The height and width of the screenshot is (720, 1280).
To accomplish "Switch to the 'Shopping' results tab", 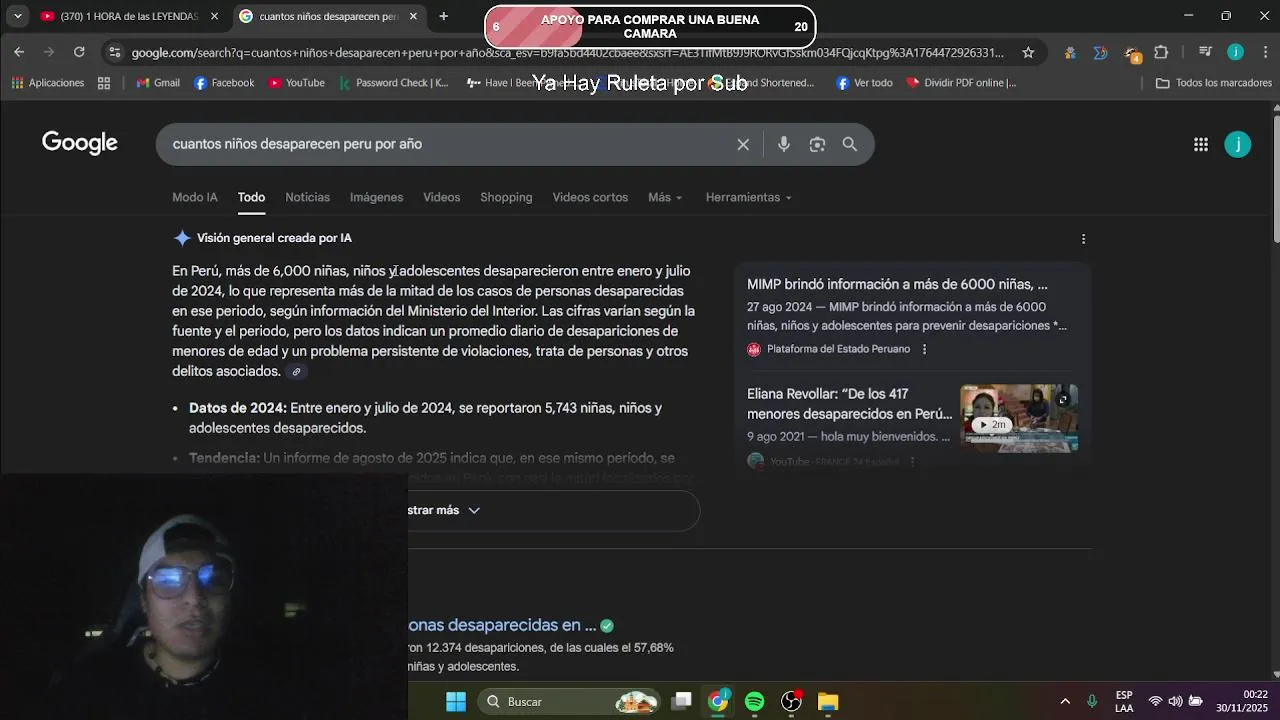I will (506, 197).
